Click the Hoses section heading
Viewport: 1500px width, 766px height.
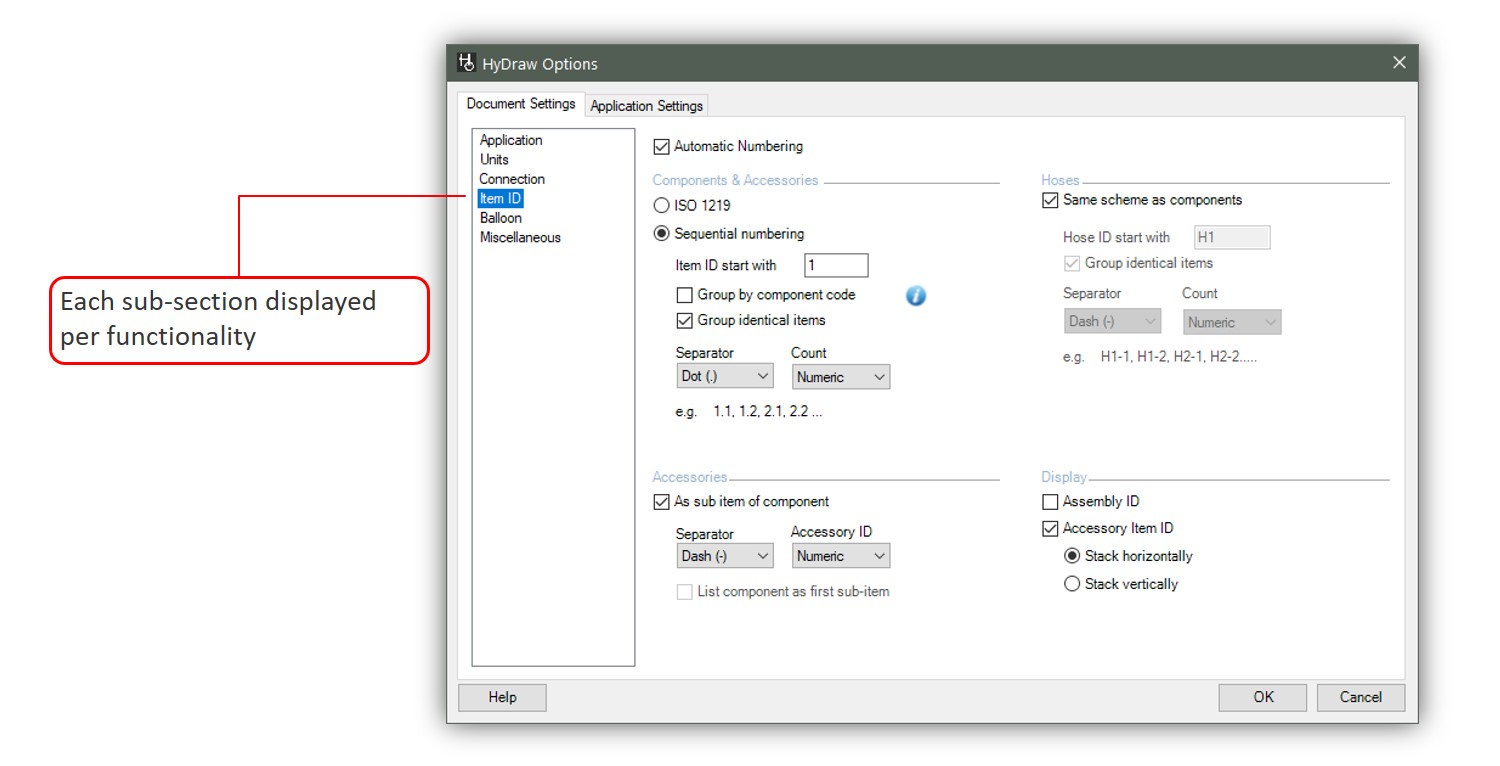[x=1060, y=181]
